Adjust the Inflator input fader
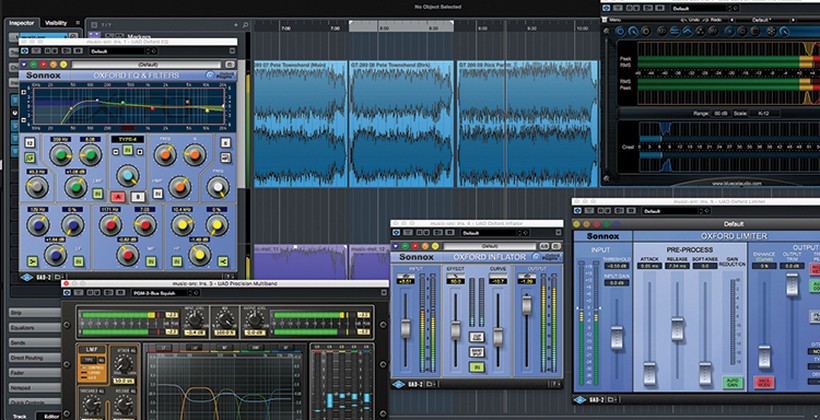The image size is (820, 420). pos(406,328)
